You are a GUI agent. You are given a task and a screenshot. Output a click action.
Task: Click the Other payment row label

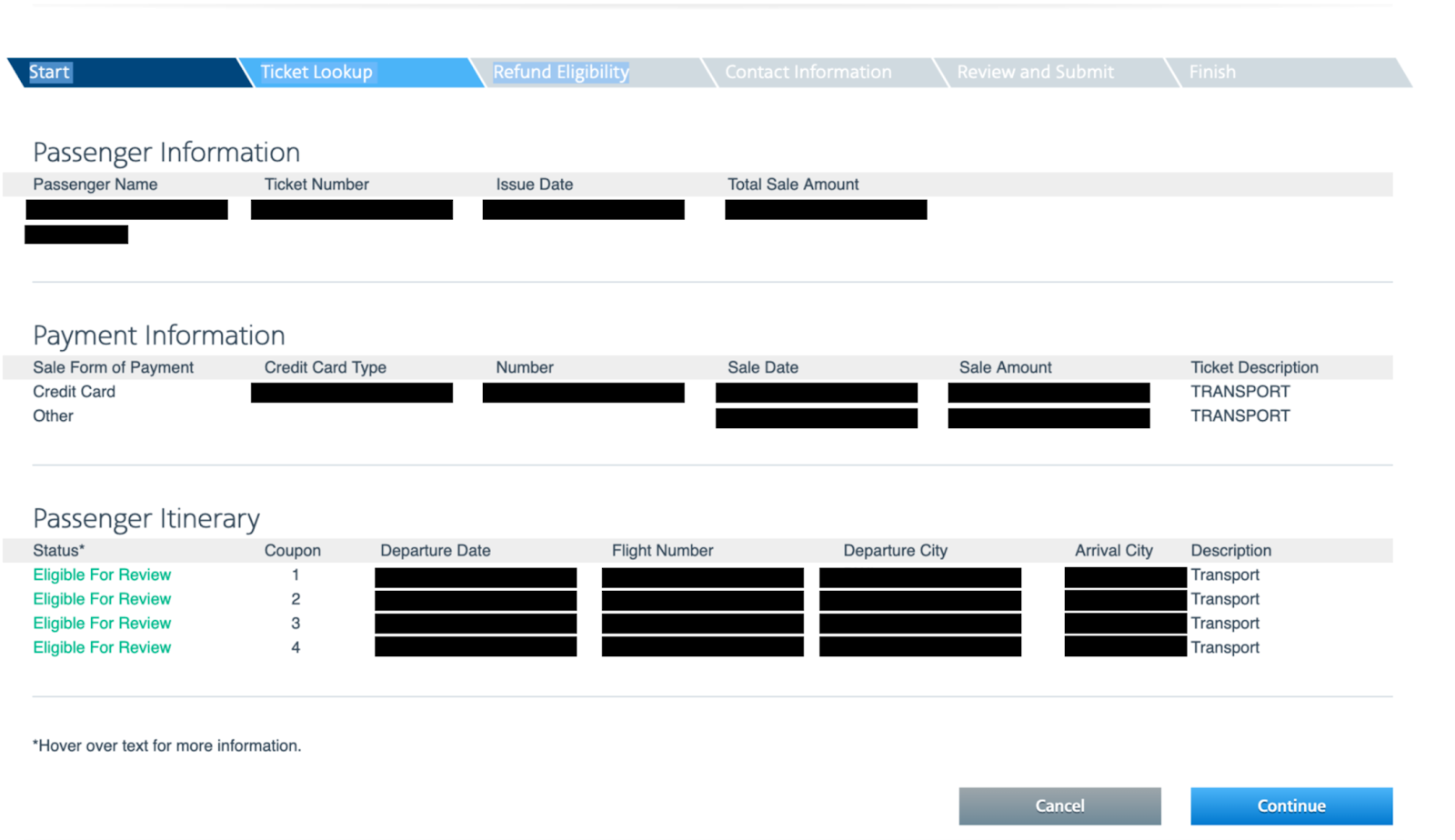[54, 416]
